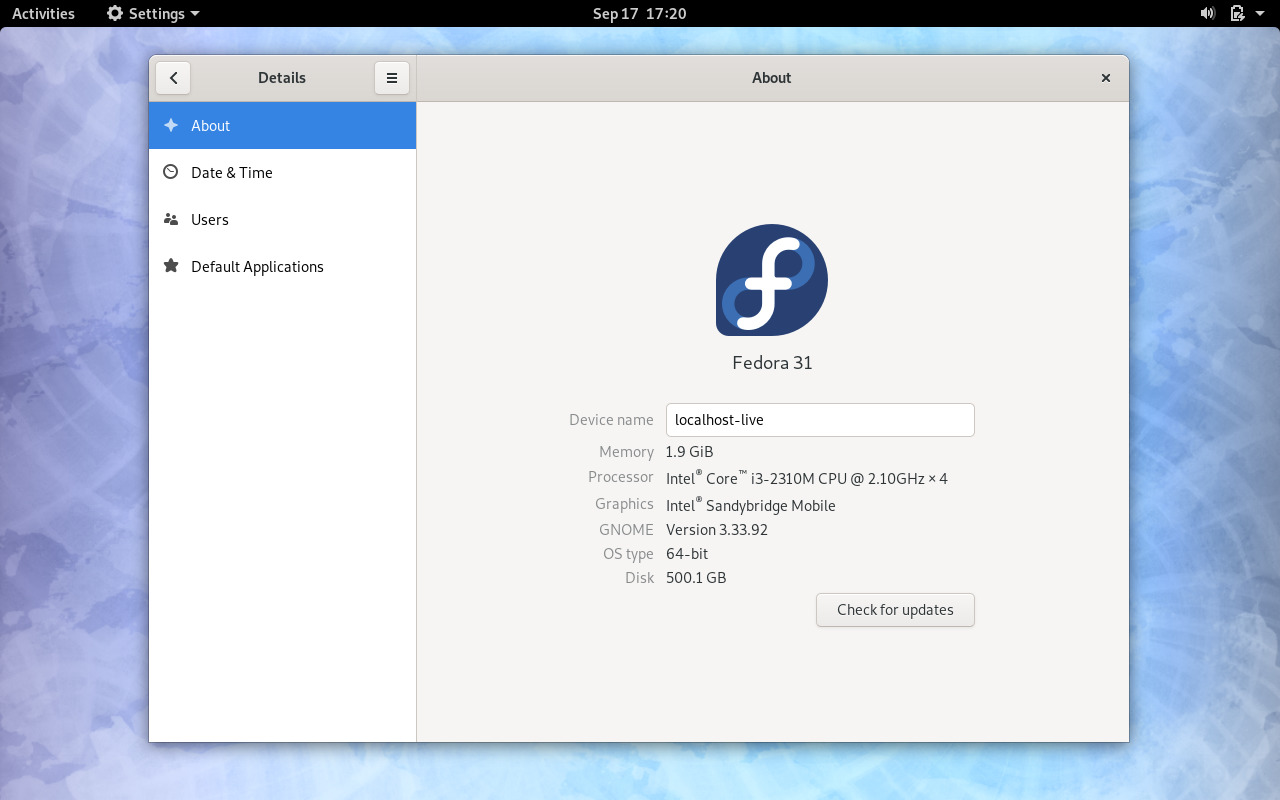Viewport: 1280px width, 800px height.
Task: Click the volume speaker icon in the top bar
Action: [x=1206, y=13]
